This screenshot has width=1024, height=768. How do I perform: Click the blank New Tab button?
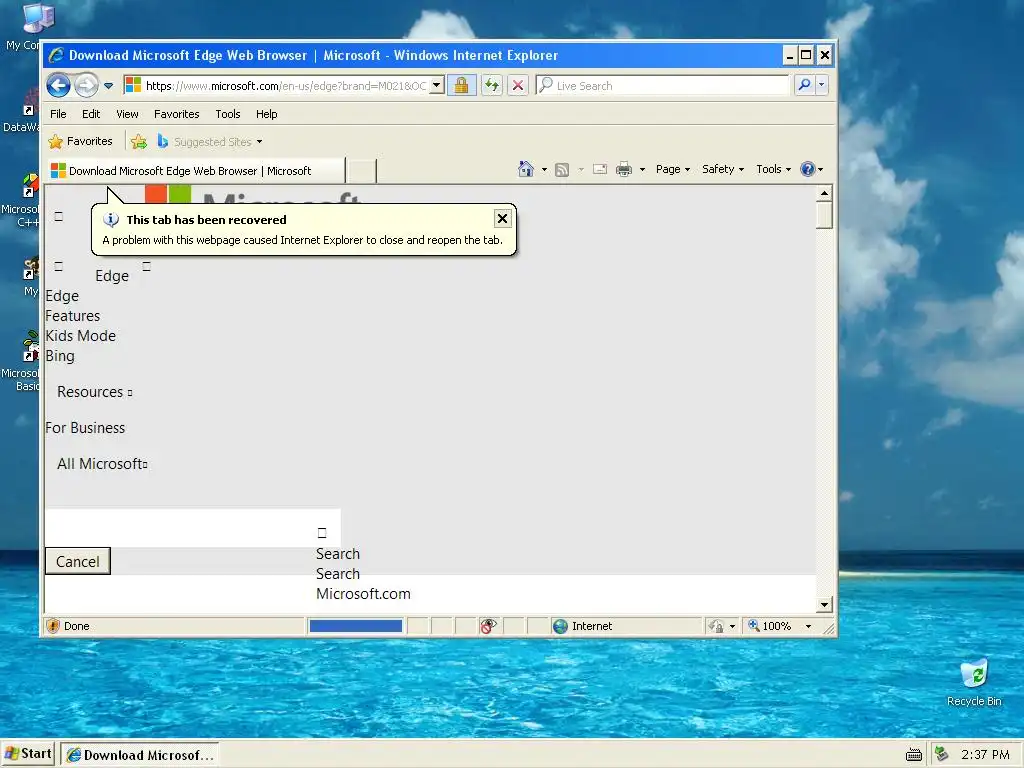click(361, 171)
